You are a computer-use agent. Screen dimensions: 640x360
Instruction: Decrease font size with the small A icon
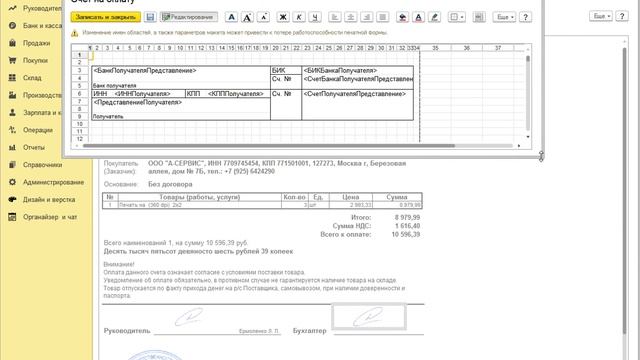tap(263, 17)
